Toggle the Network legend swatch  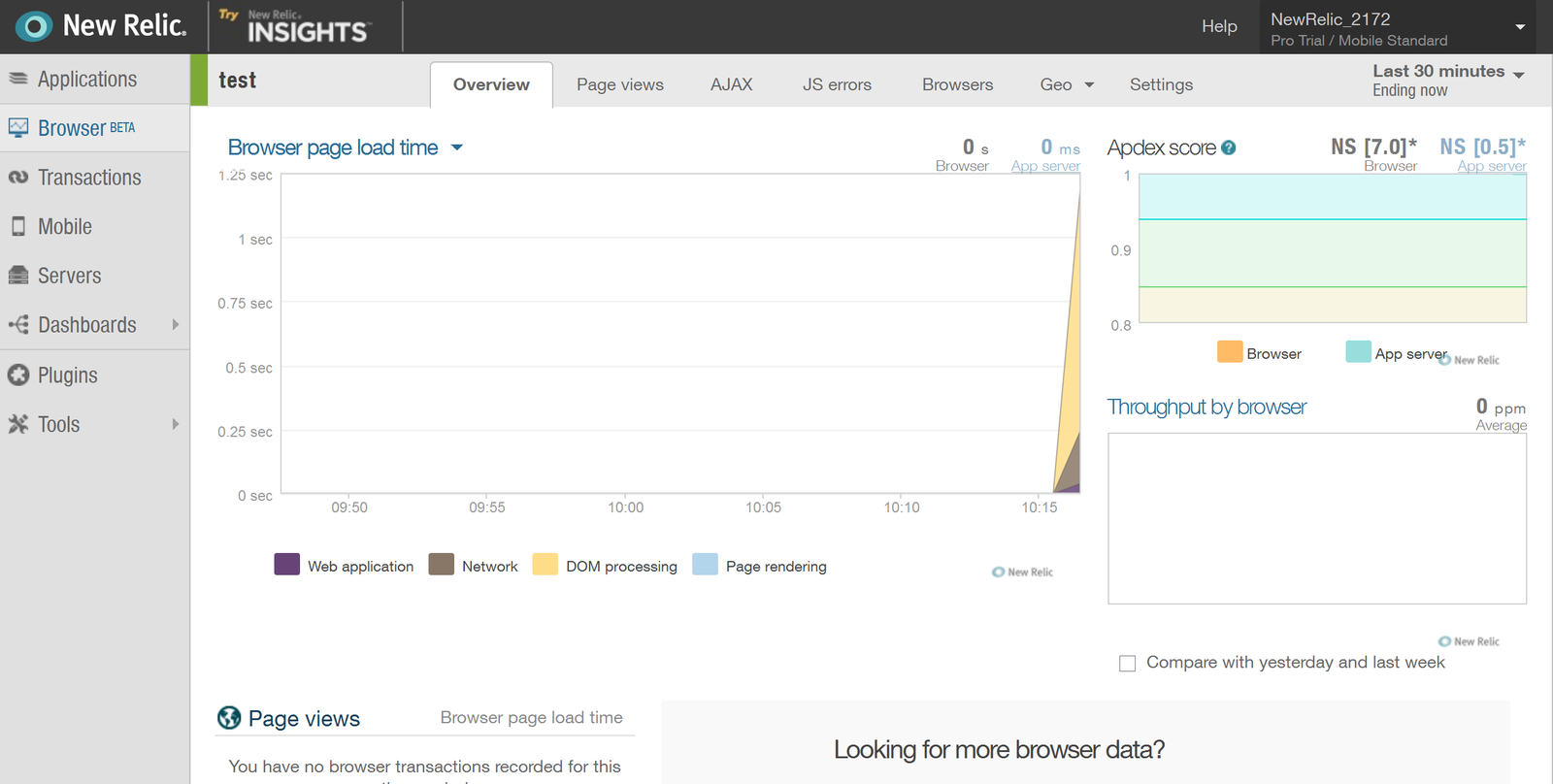coord(442,565)
